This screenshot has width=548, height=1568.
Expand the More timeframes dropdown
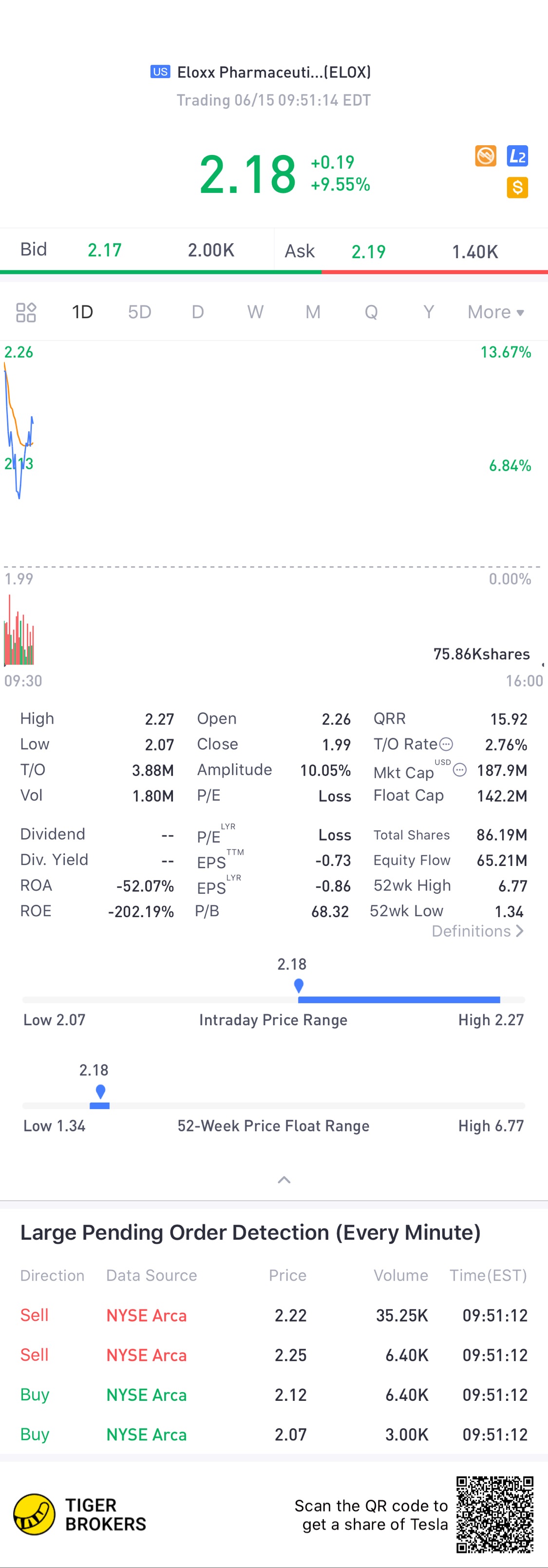[495, 312]
